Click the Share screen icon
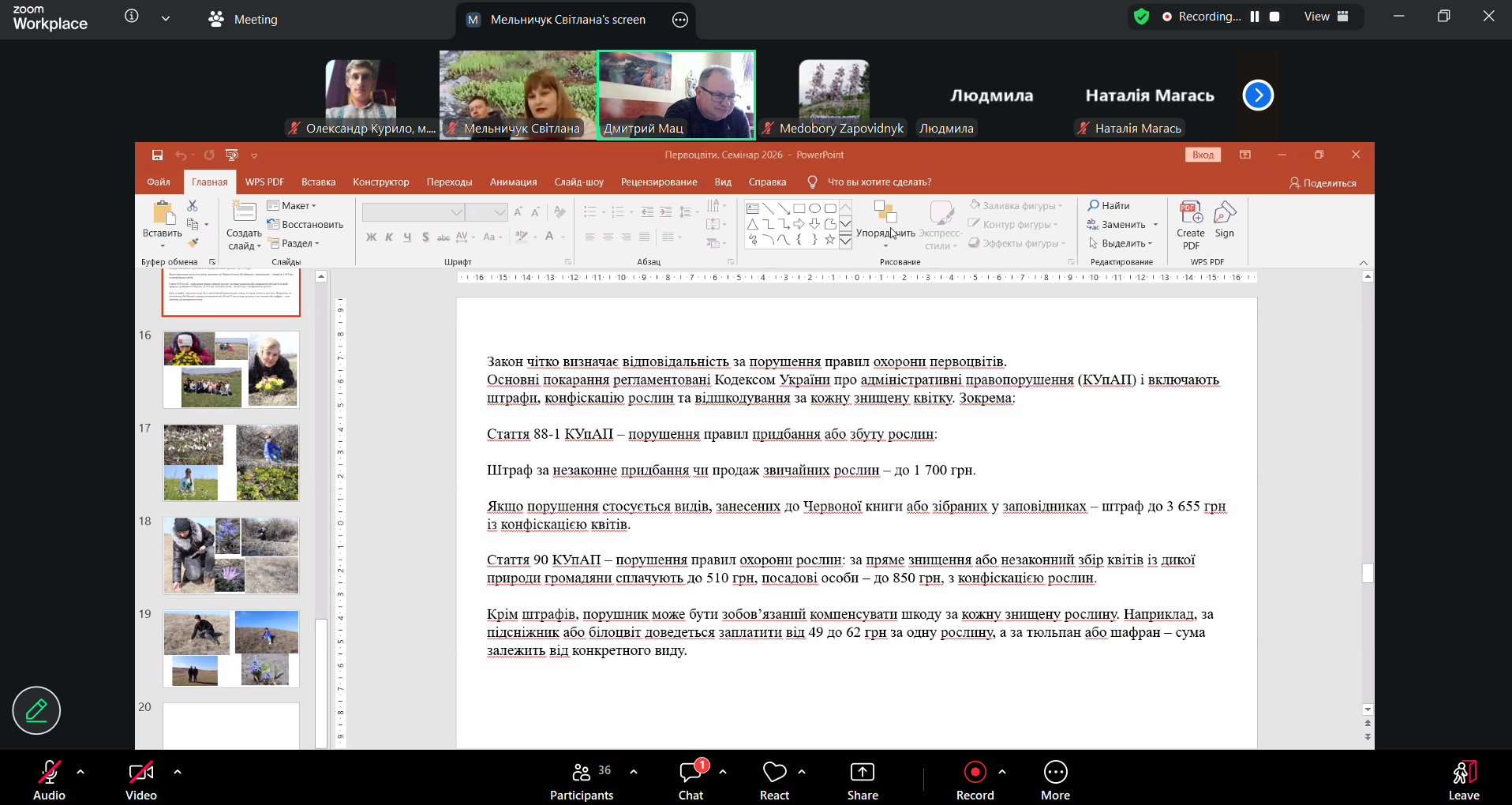Viewport: 1512px width, 805px height. tap(862, 779)
